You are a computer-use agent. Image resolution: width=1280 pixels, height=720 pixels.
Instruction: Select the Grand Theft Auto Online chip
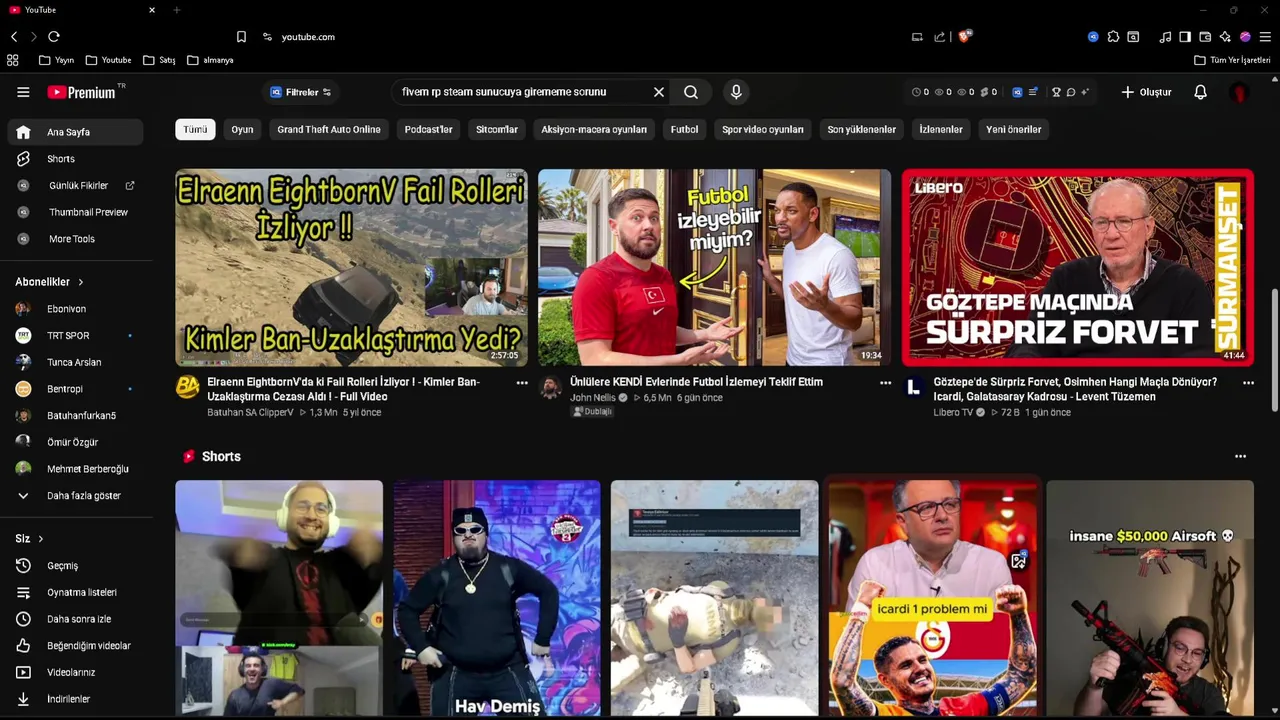click(x=329, y=129)
